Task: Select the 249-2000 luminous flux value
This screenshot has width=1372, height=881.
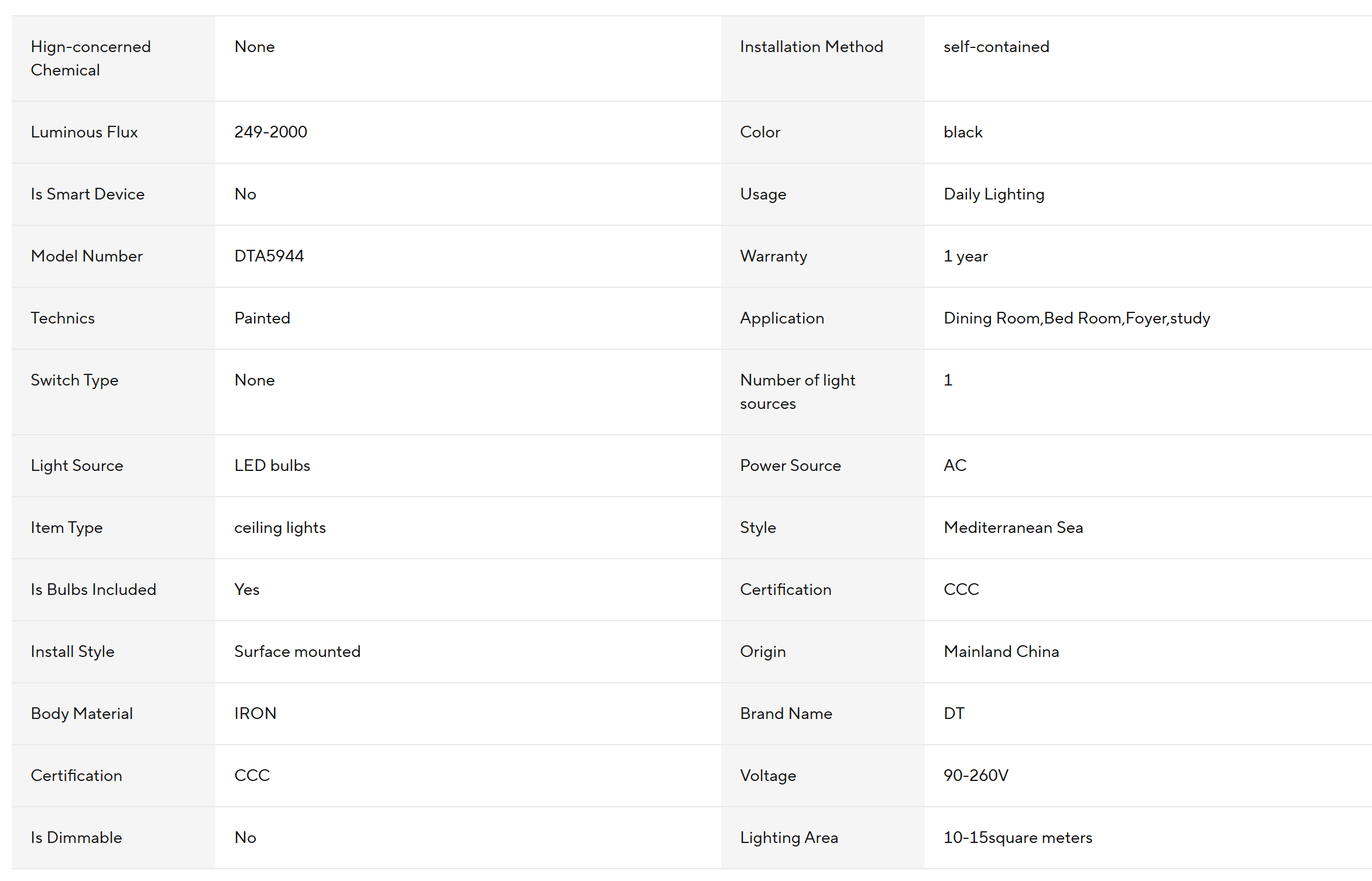Action: (270, 132)
